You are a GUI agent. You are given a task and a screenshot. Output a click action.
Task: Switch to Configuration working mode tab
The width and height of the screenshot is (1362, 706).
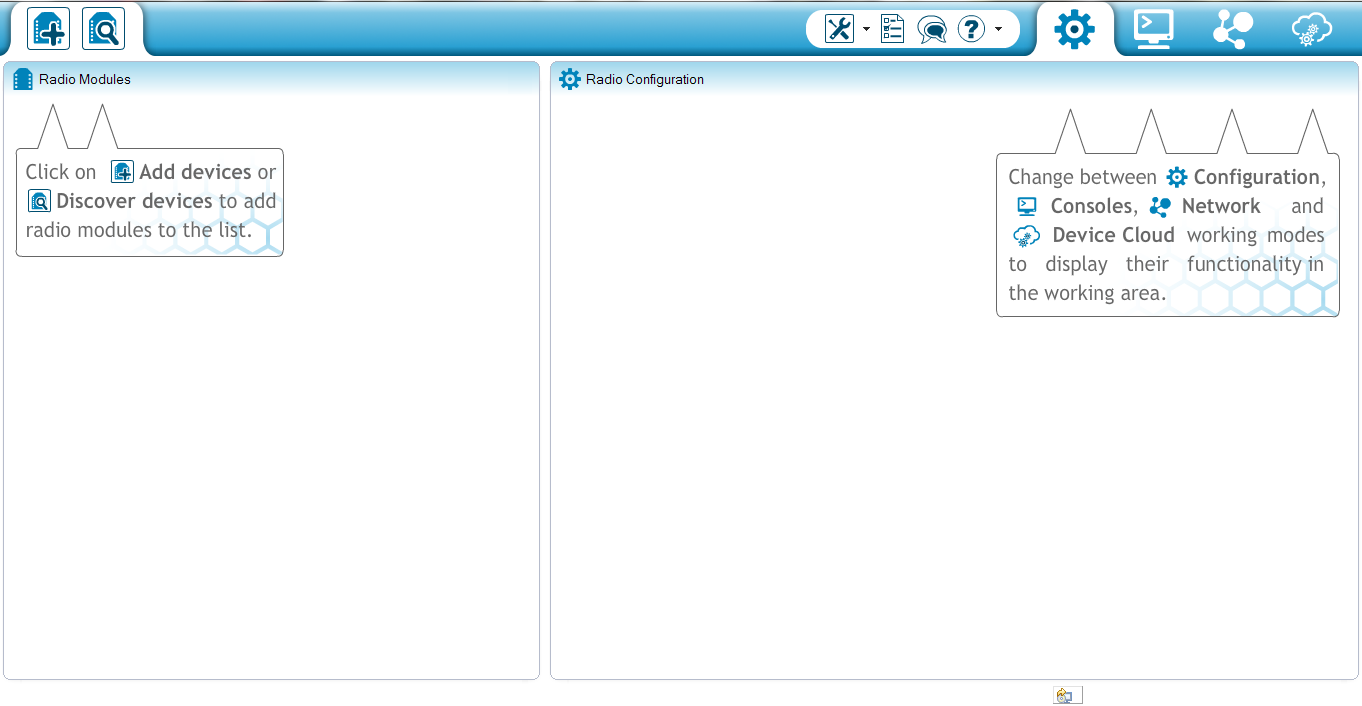point(1074,29)
